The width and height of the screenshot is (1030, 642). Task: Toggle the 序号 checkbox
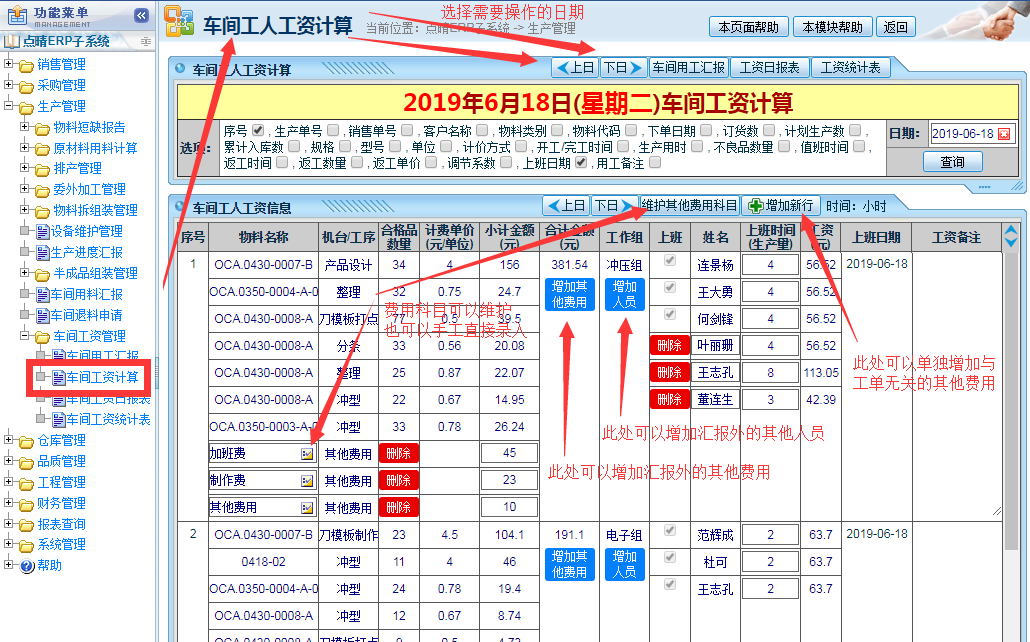tap(258, 130)
